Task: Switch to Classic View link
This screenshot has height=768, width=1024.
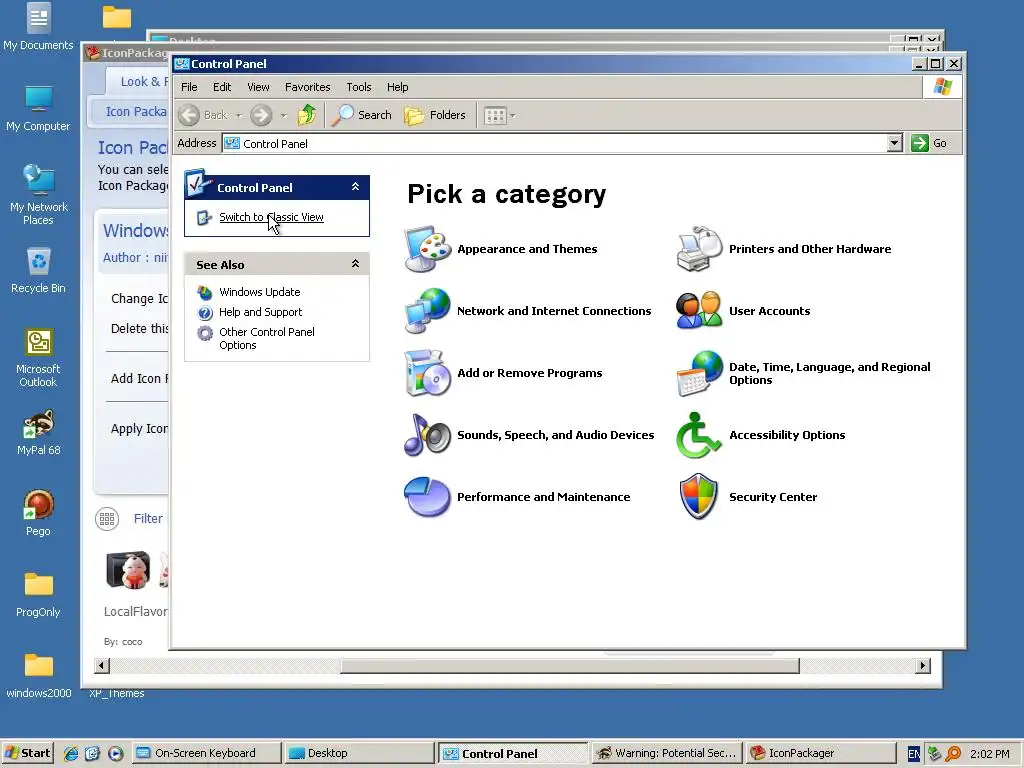Action: coord(271,217)
